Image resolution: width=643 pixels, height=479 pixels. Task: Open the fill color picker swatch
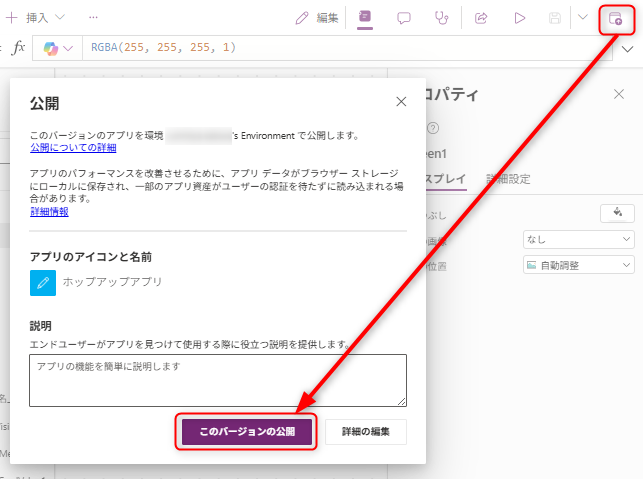[617, 213]
